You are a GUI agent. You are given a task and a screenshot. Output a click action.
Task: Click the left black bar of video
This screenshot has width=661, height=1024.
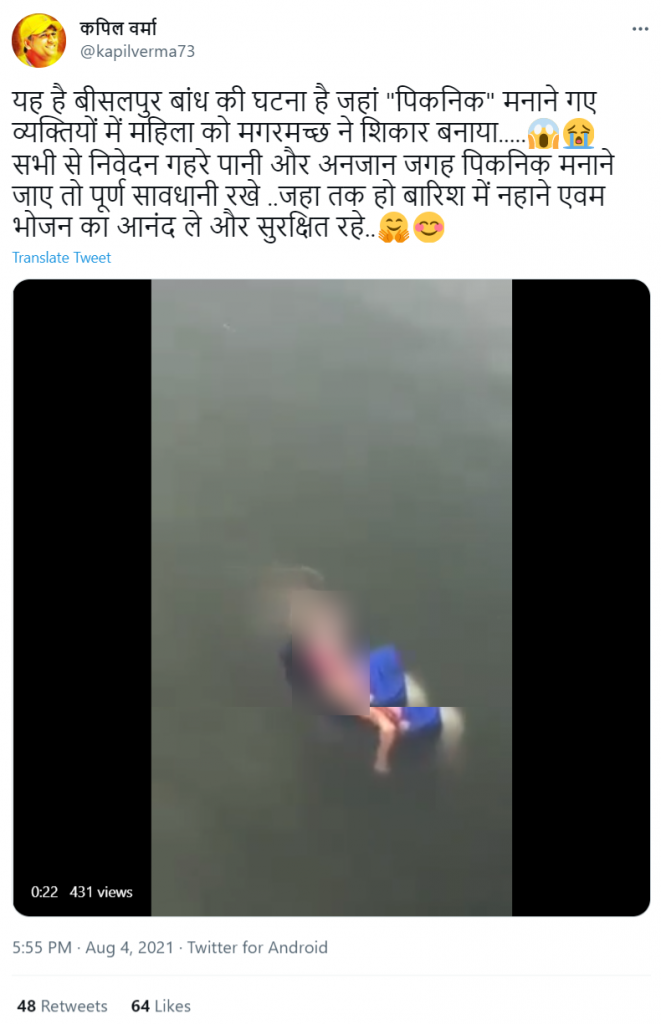click(x=82, y=597)
